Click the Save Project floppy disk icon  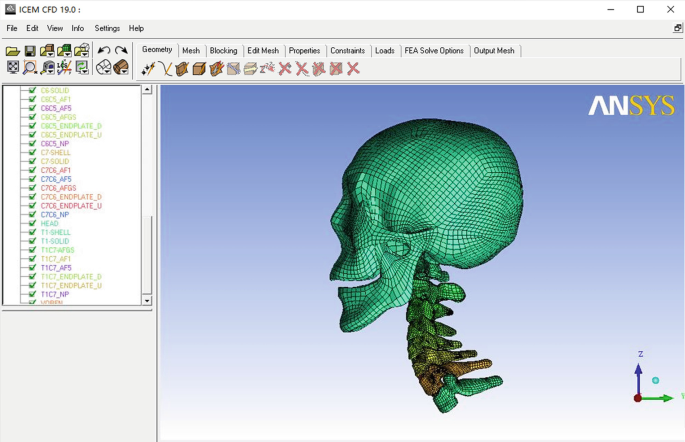click(x=30, y=51)
